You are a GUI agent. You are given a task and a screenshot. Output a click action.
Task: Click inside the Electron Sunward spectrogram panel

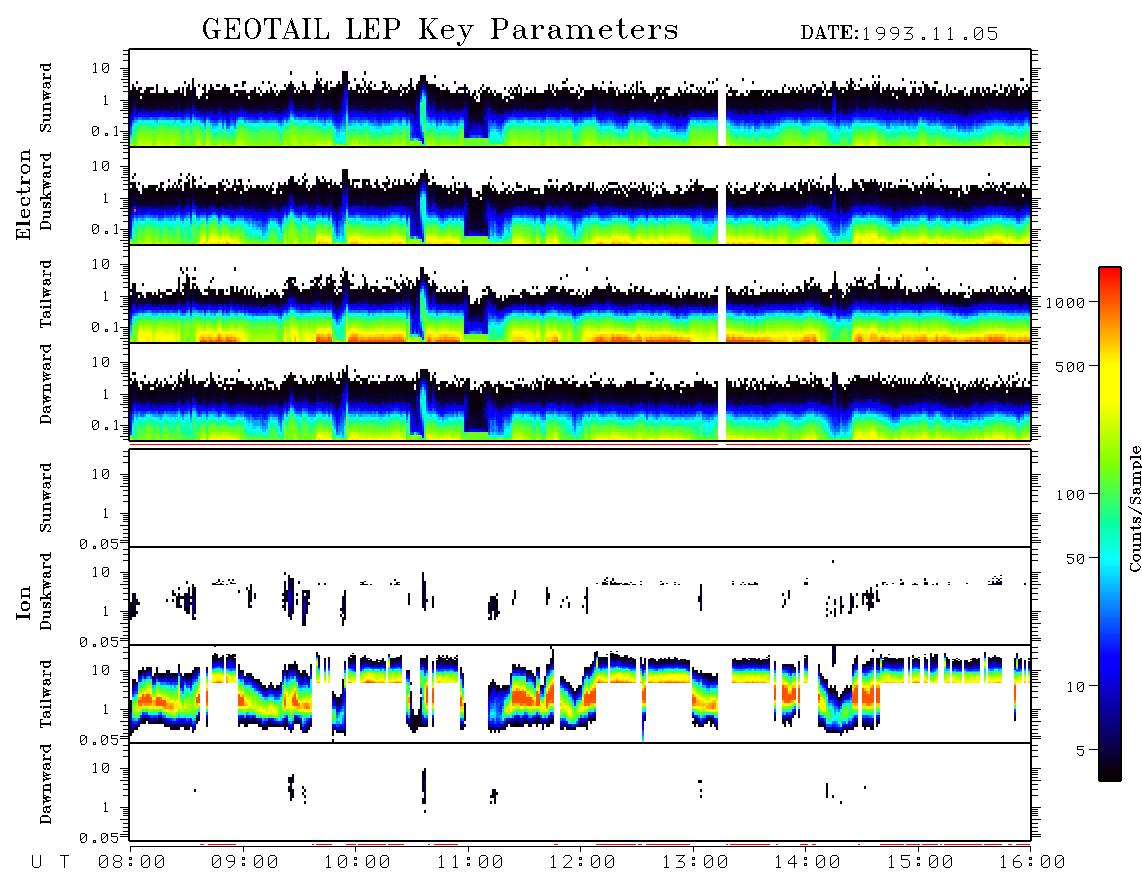coord(580,98)
